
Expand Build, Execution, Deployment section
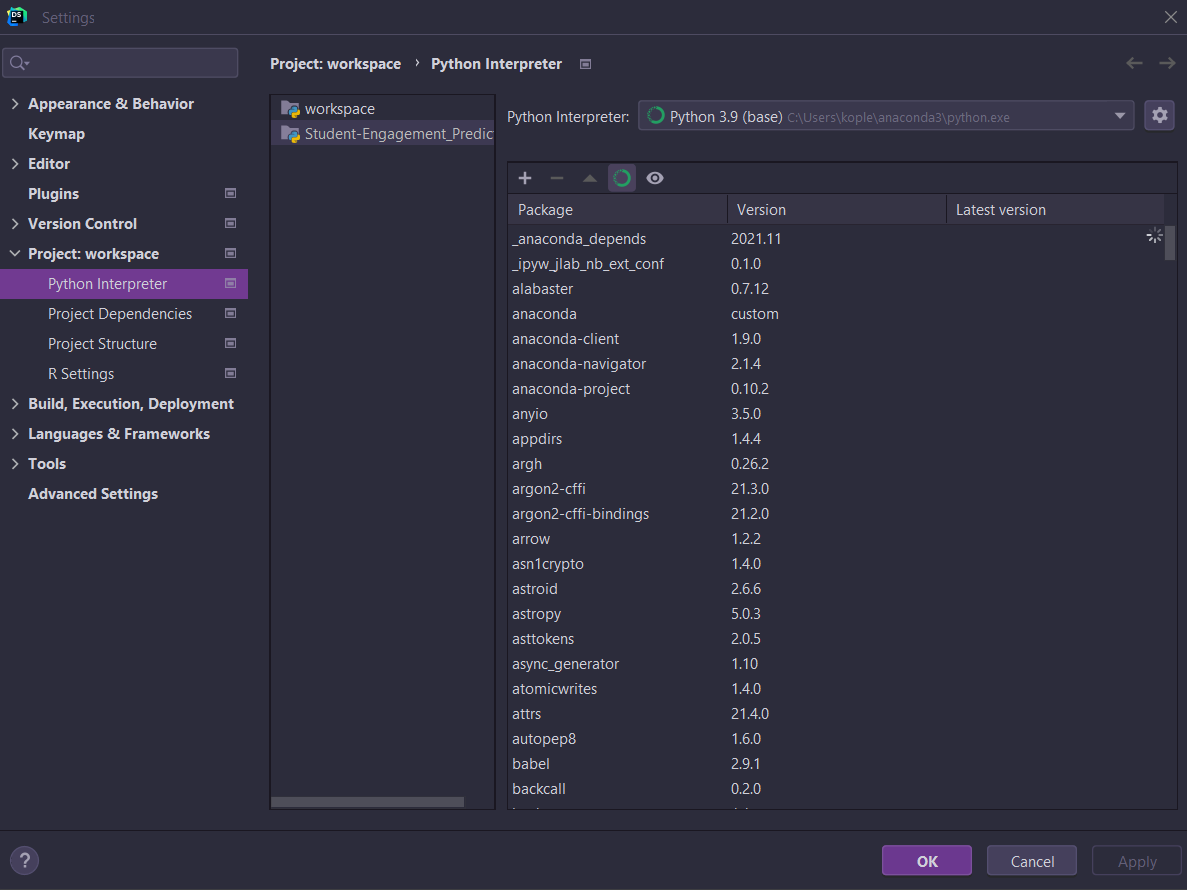tap(15, 403)
